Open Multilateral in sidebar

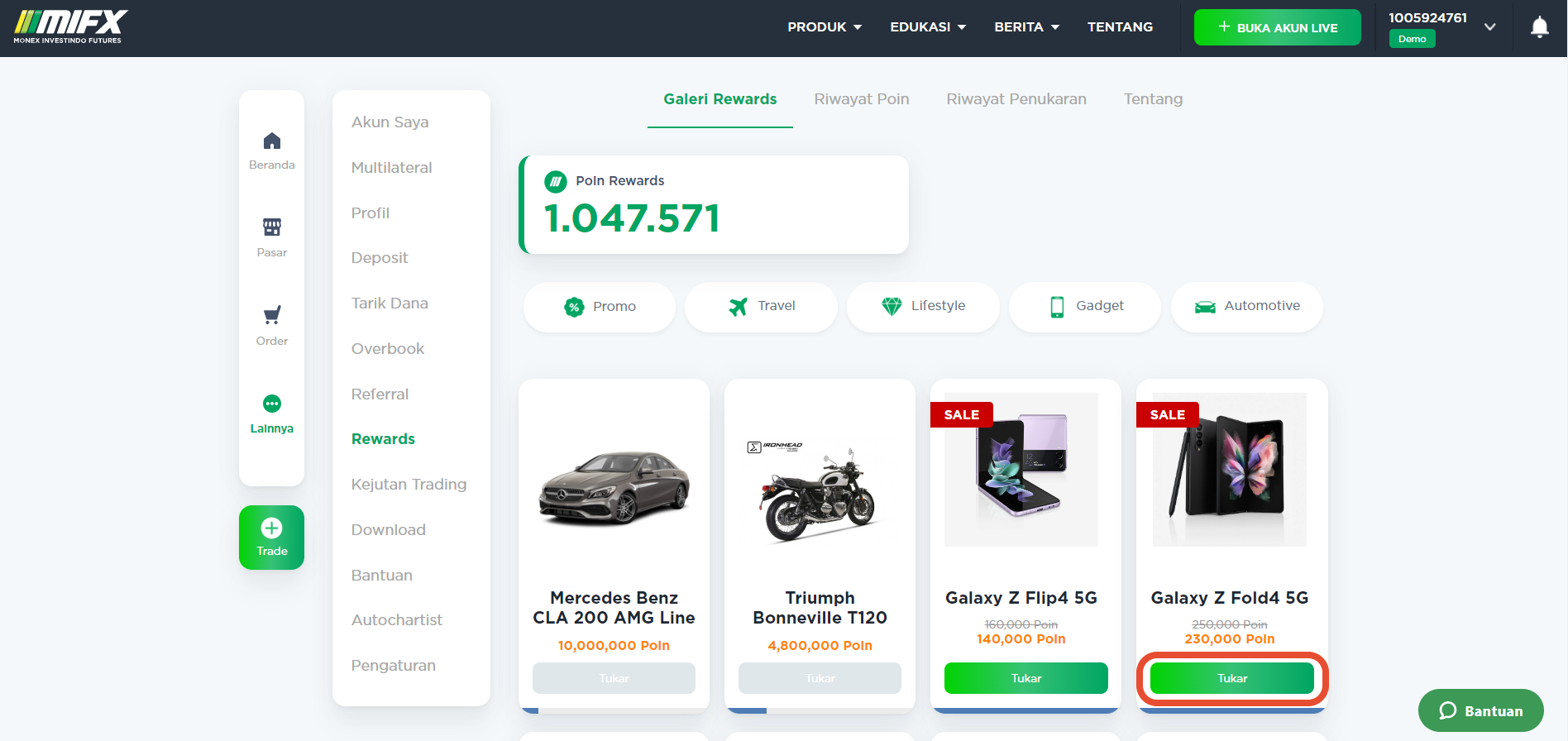point(392,168)
